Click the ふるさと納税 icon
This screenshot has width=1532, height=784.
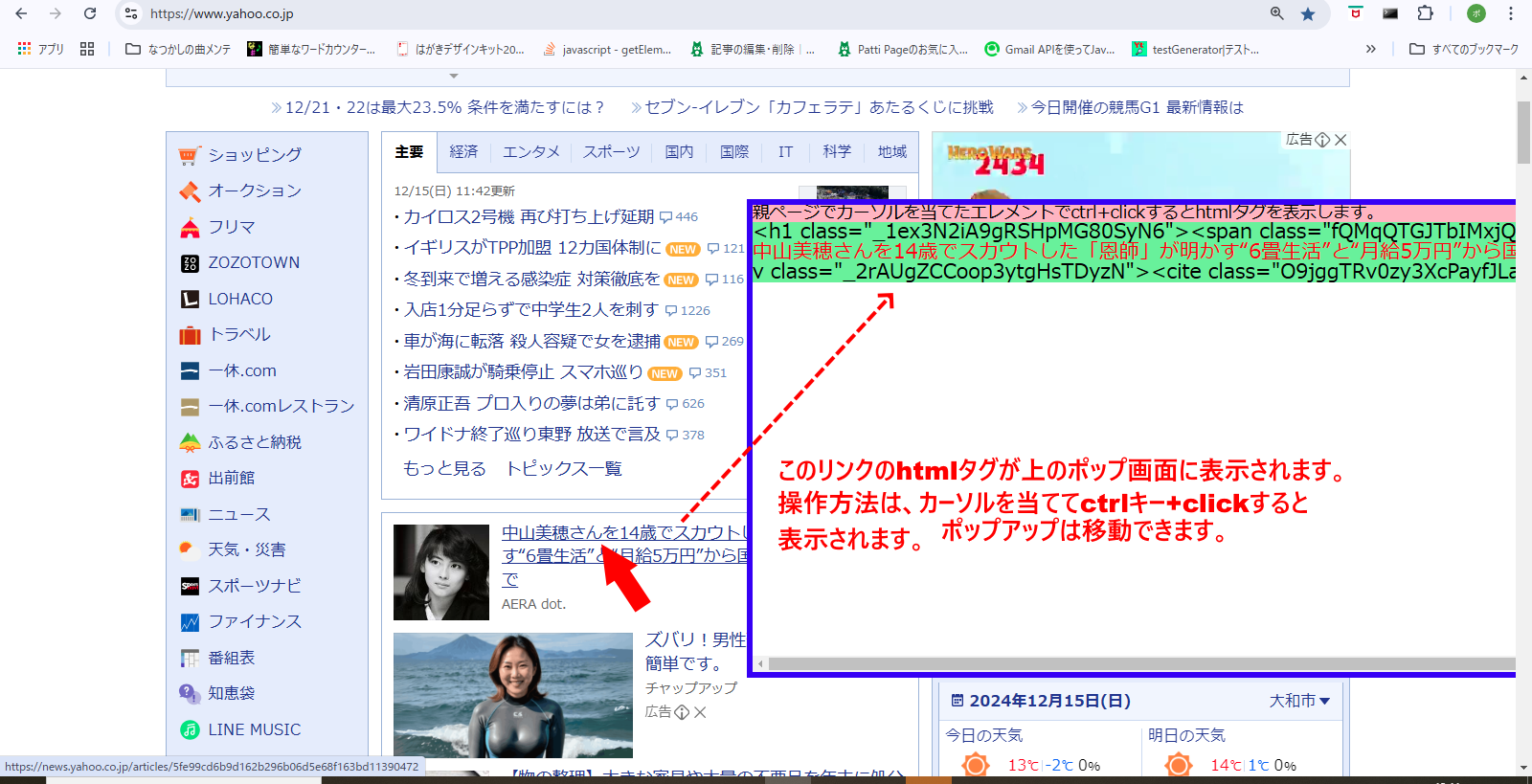point(190,442)
